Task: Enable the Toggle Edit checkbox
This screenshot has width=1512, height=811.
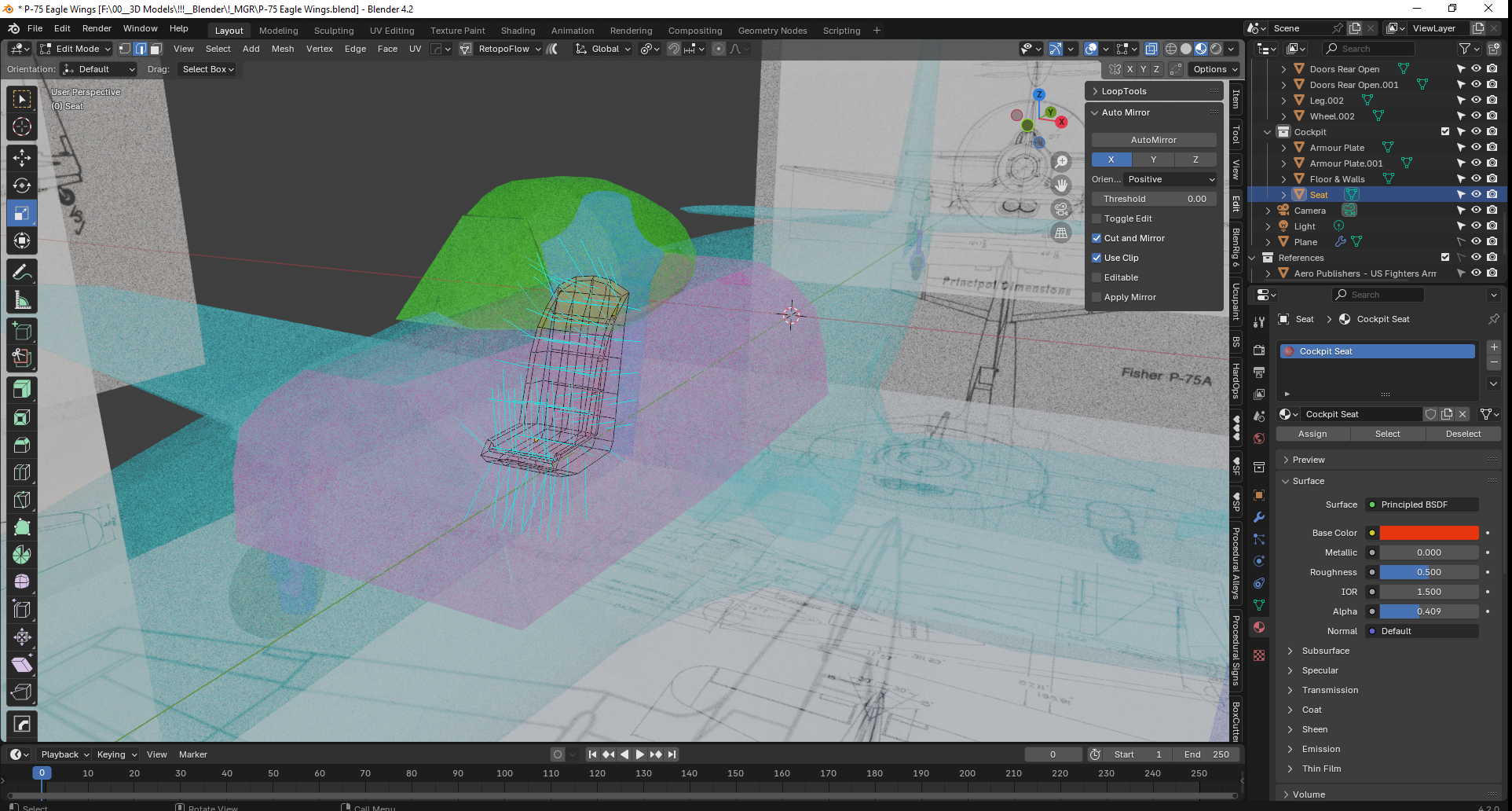Action: 1096,218
